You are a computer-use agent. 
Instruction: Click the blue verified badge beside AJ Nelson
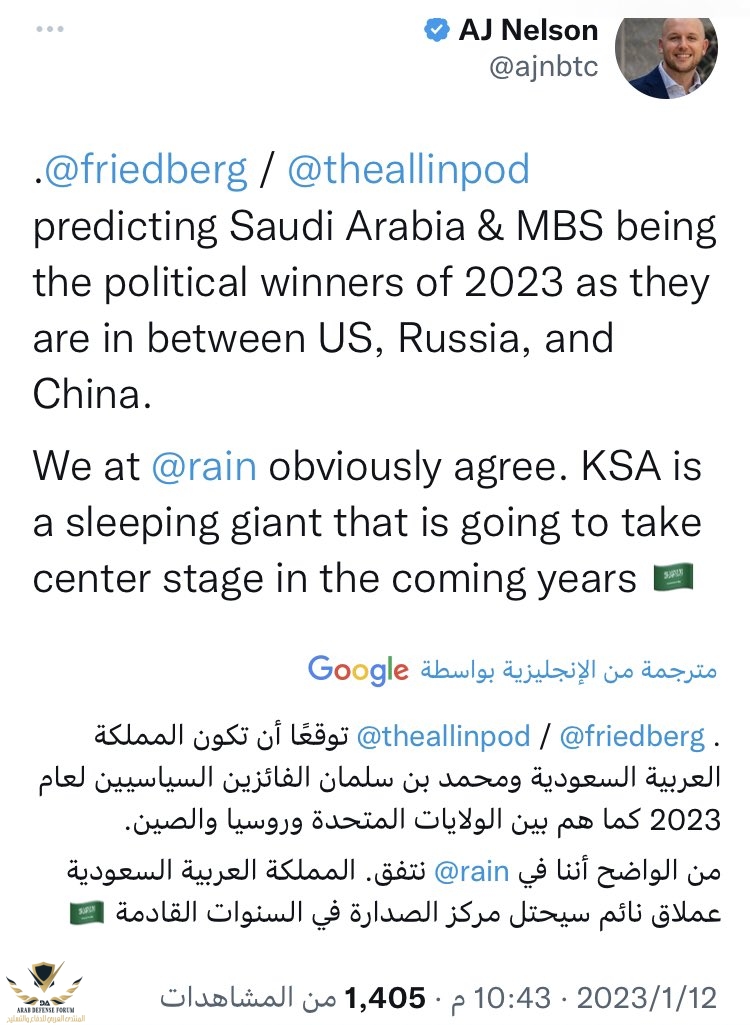coord(437,30)
